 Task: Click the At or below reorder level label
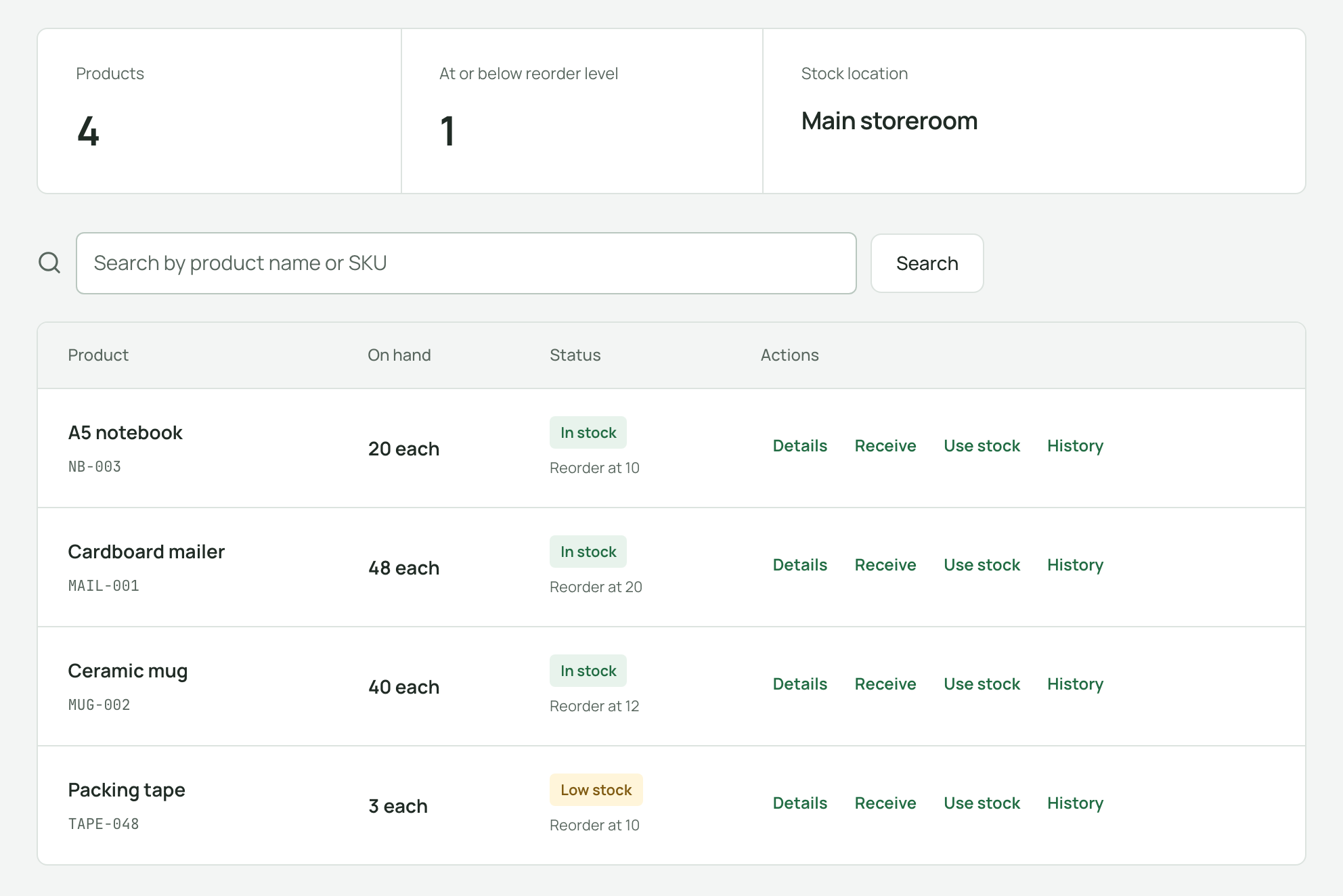click(529, 74)
